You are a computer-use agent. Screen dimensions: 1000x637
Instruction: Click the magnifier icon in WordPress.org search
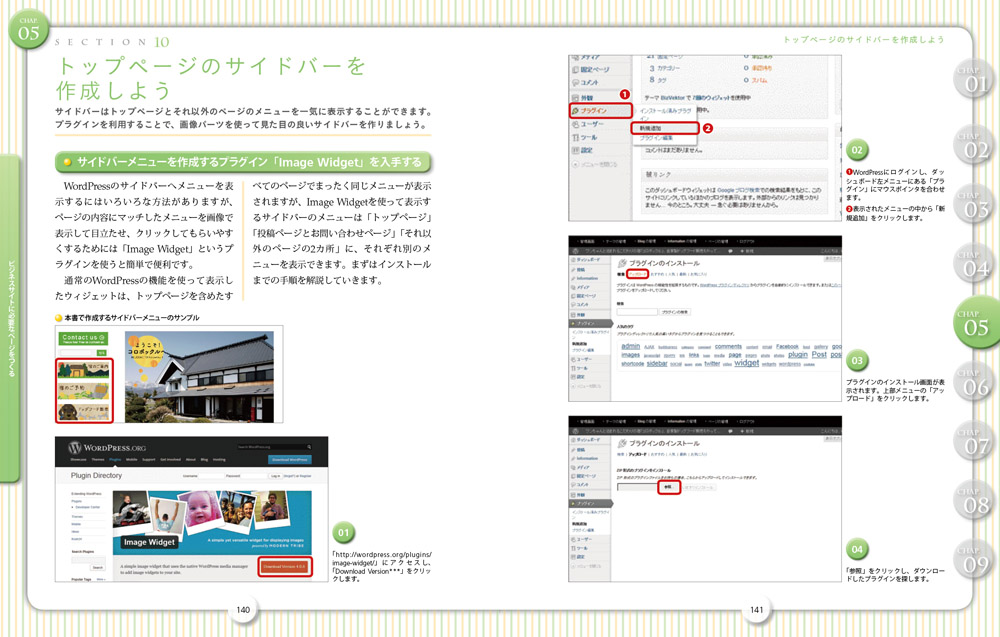309,447
